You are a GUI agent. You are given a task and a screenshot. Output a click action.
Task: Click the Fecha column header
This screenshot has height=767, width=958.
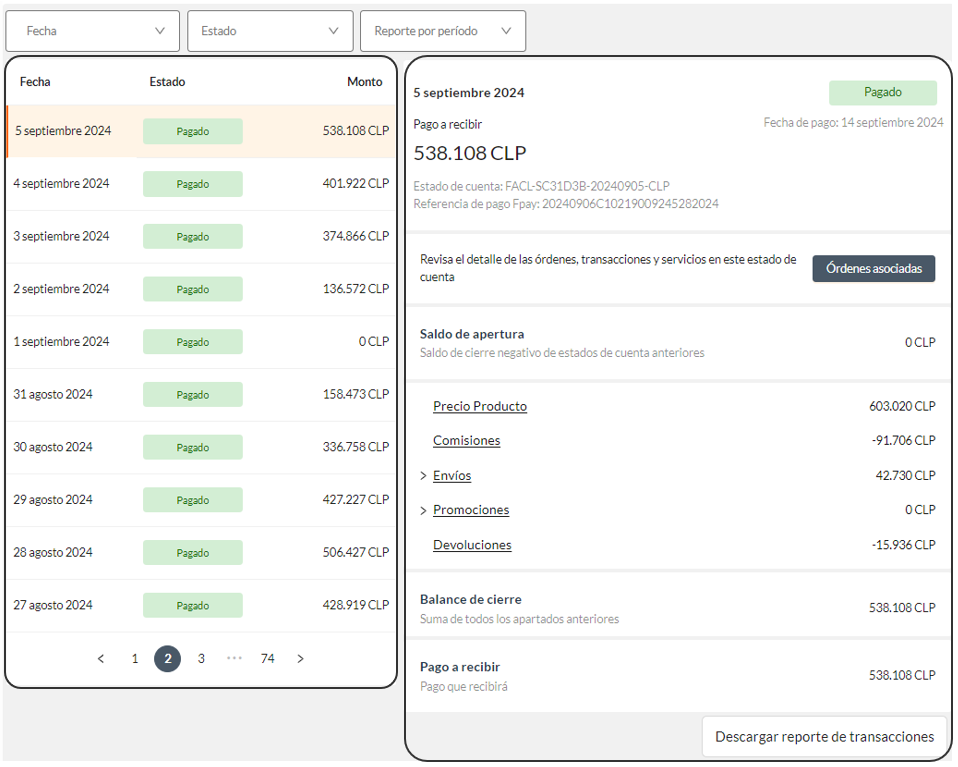(35, 82)
